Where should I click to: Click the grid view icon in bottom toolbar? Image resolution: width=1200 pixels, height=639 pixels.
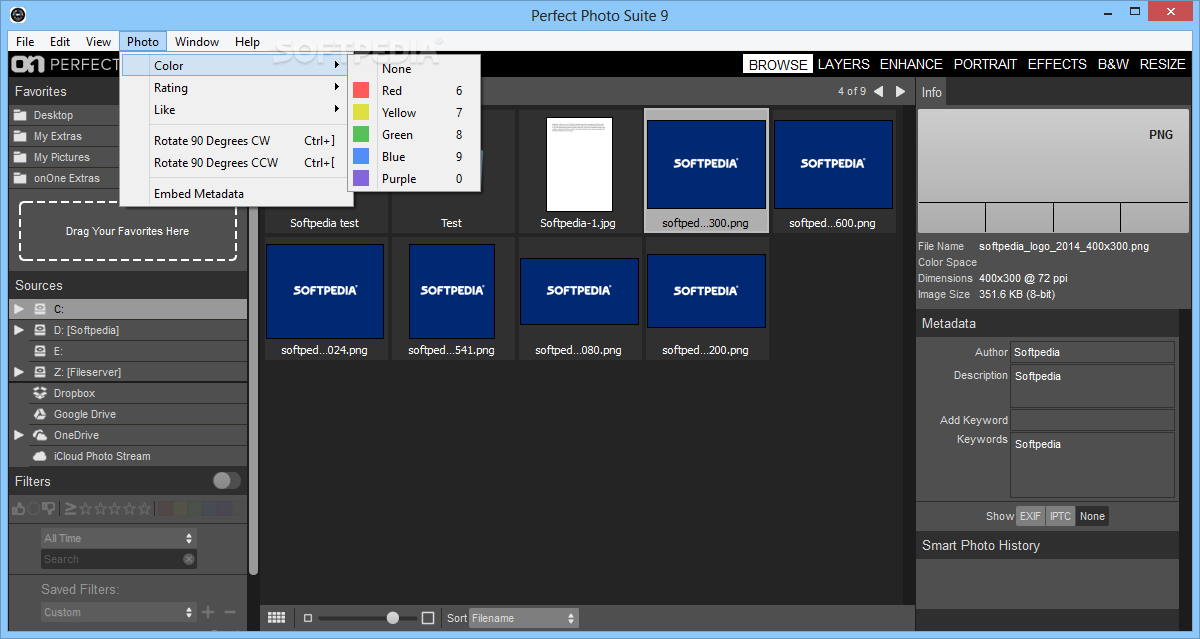click(x=277, y=618)
